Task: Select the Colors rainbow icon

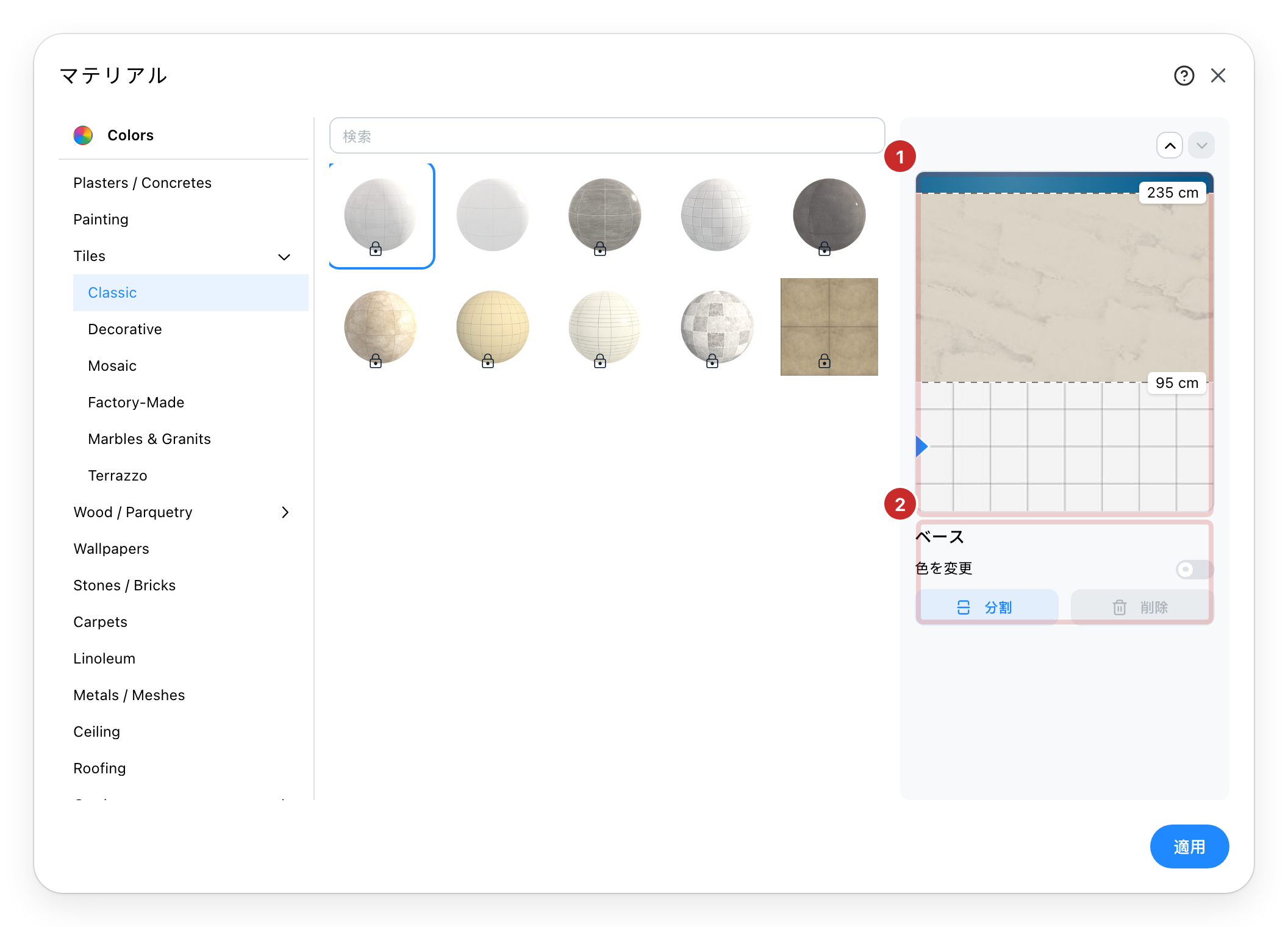Action: (83, 135)
